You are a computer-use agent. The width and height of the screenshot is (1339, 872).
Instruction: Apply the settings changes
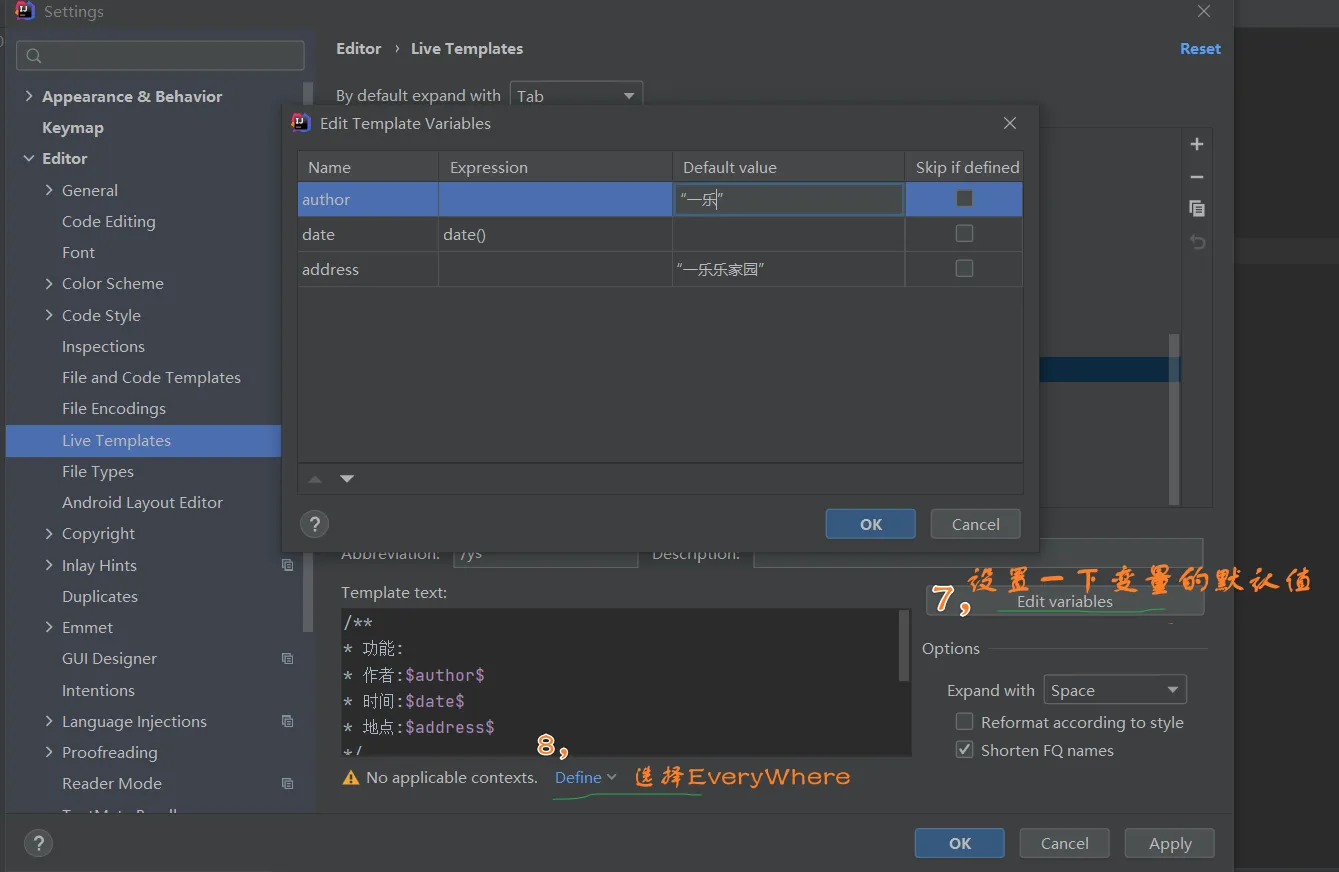coord(1170,843)
